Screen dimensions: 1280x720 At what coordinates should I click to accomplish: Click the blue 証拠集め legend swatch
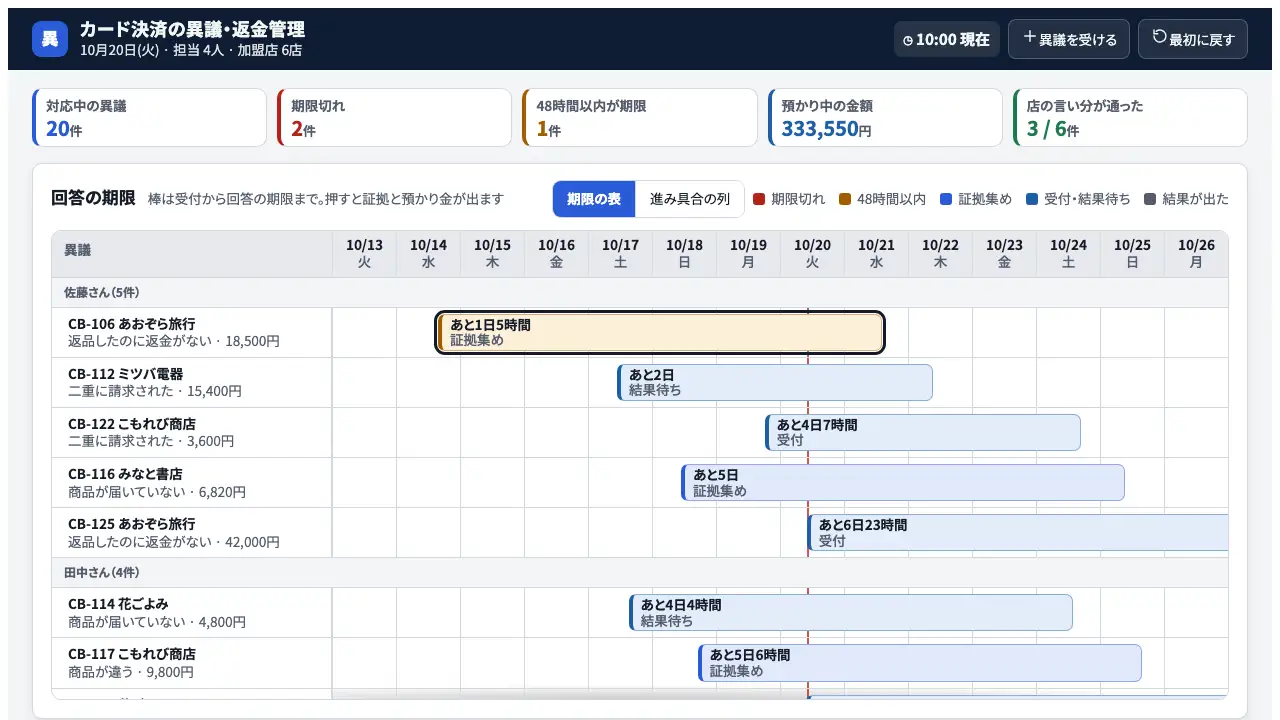(x=946, y=199)
